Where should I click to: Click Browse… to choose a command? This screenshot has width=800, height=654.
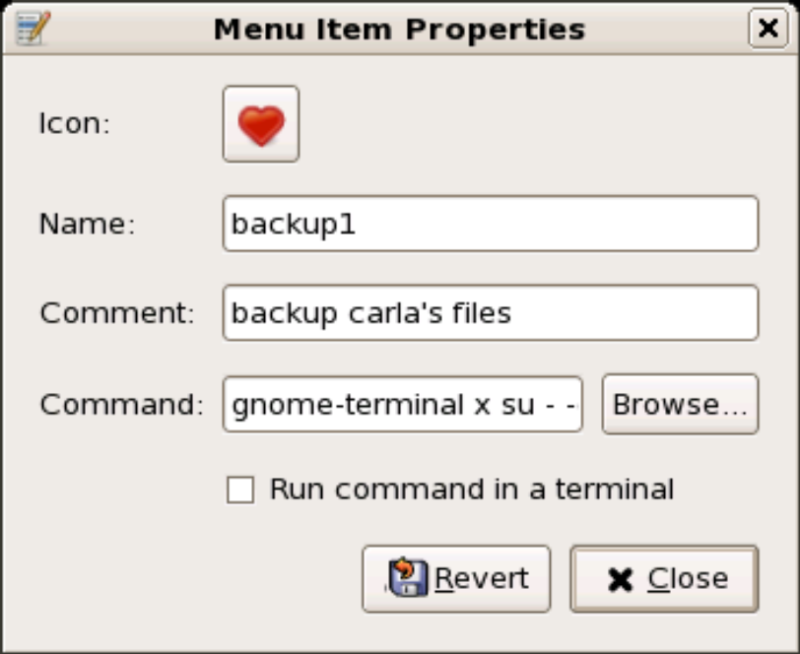pos(680,405)
